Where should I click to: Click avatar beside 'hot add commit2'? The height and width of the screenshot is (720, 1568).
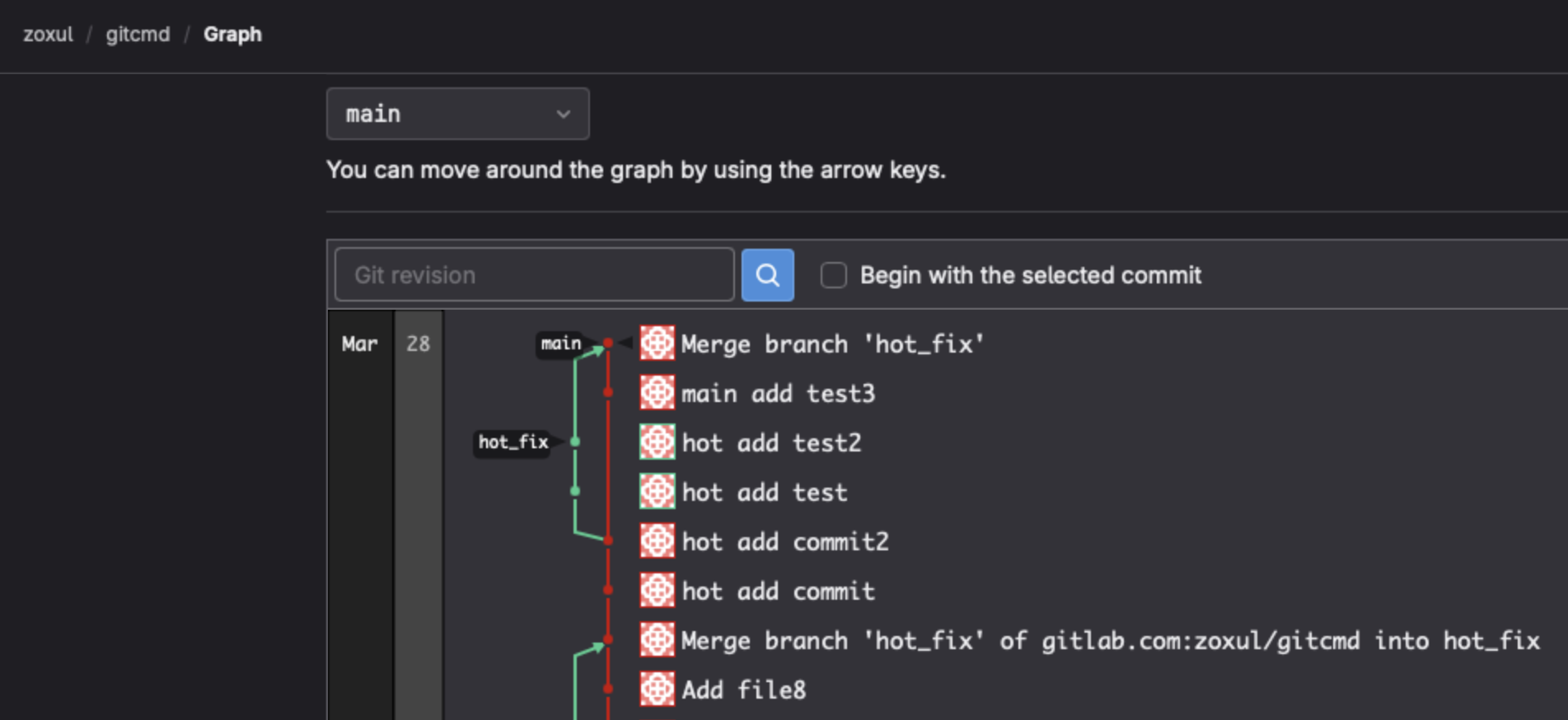click(x=657, y=541)
